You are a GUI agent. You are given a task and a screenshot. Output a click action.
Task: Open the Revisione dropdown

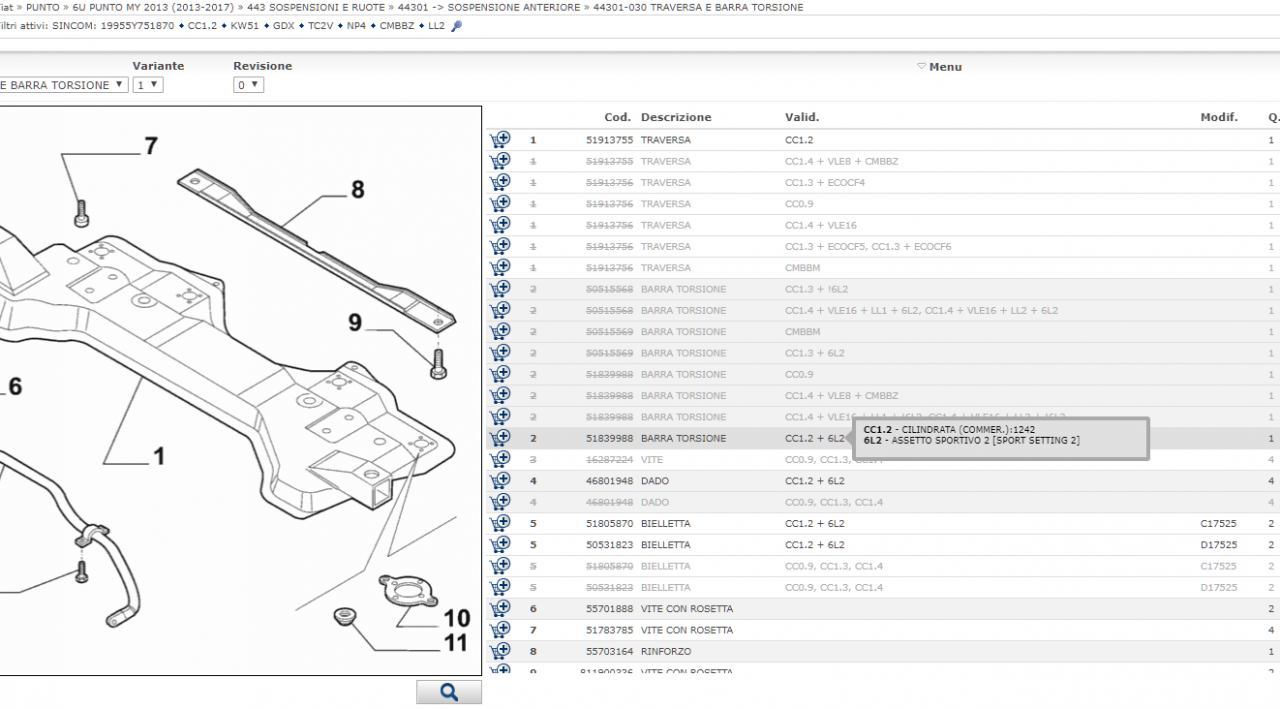(x=248, y=85)
